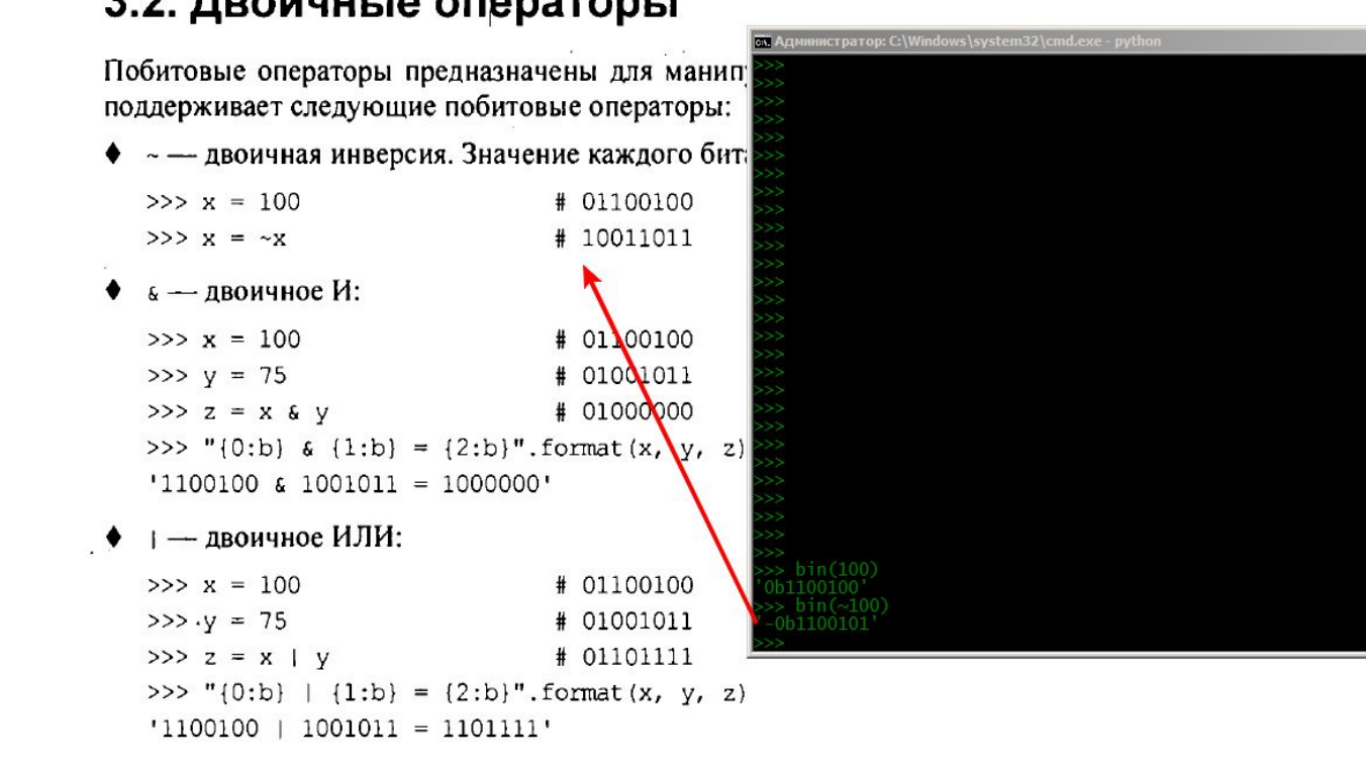Click the cmd.exe icon in the title bar

(762, 42)
